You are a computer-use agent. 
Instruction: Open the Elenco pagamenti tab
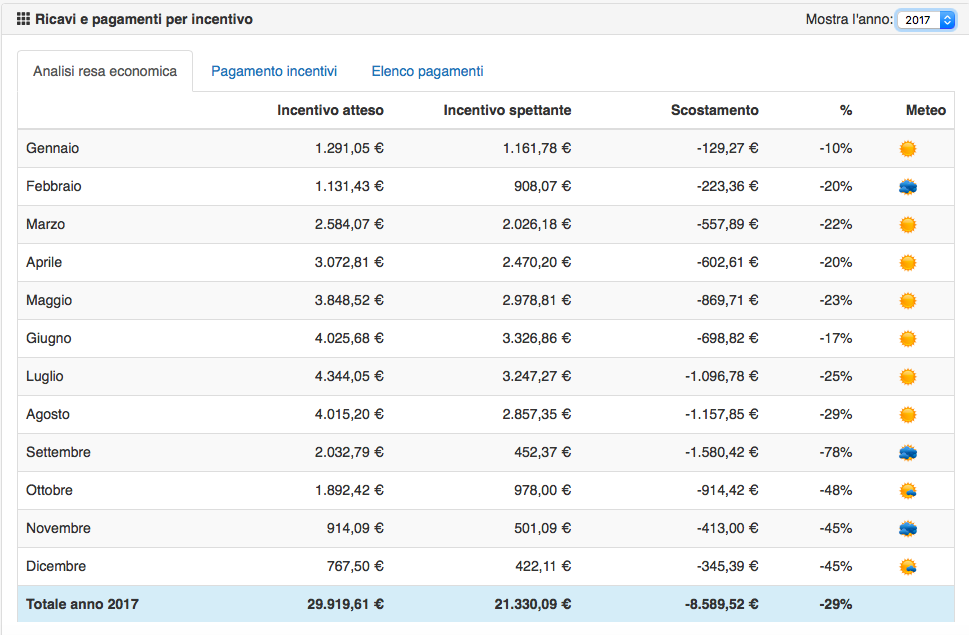427,71
